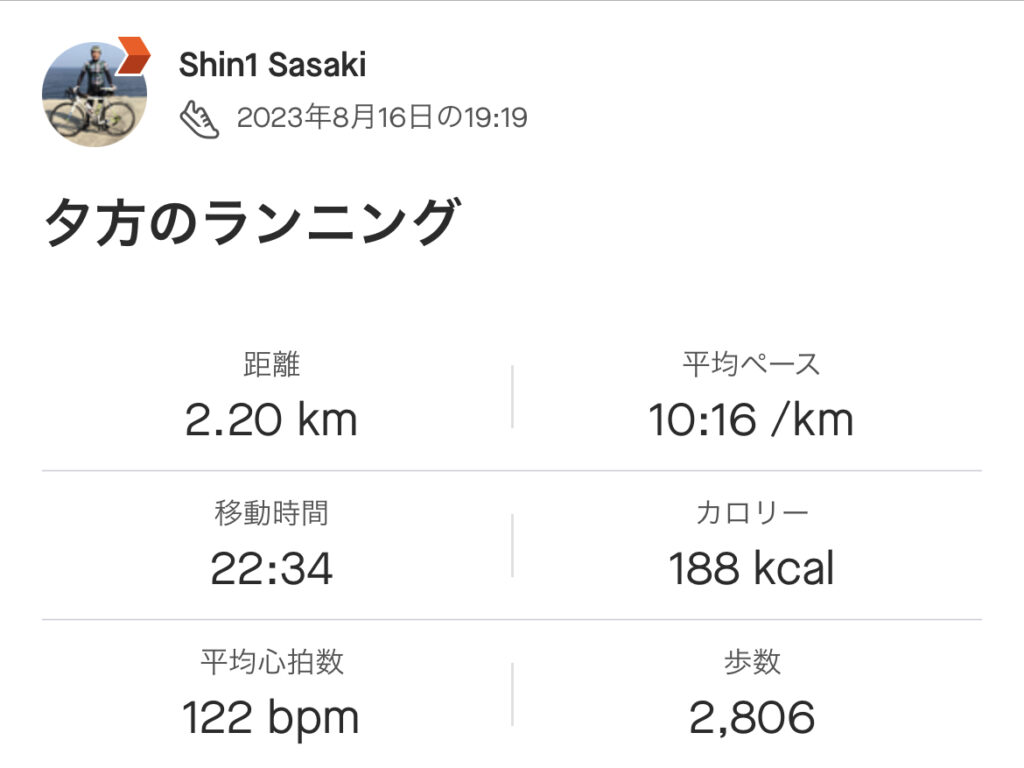Click the 距離 label

[272, 365]
